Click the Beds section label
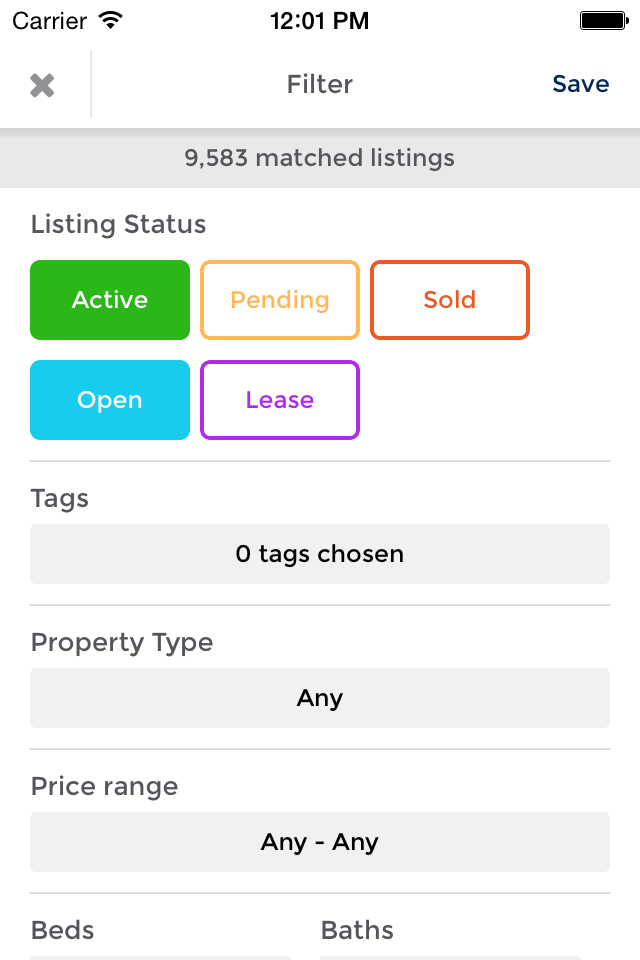 pos(62,930)
